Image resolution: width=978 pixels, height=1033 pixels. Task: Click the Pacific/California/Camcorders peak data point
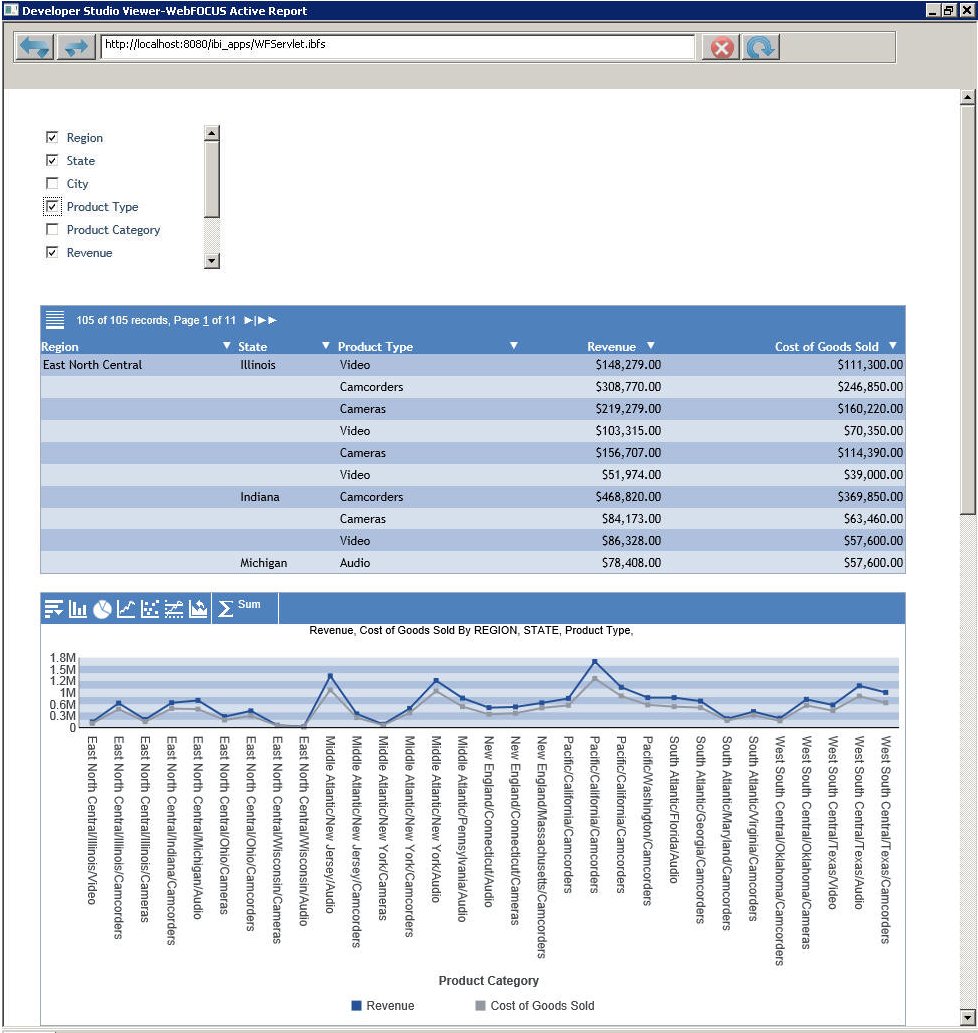coord(595,661)
